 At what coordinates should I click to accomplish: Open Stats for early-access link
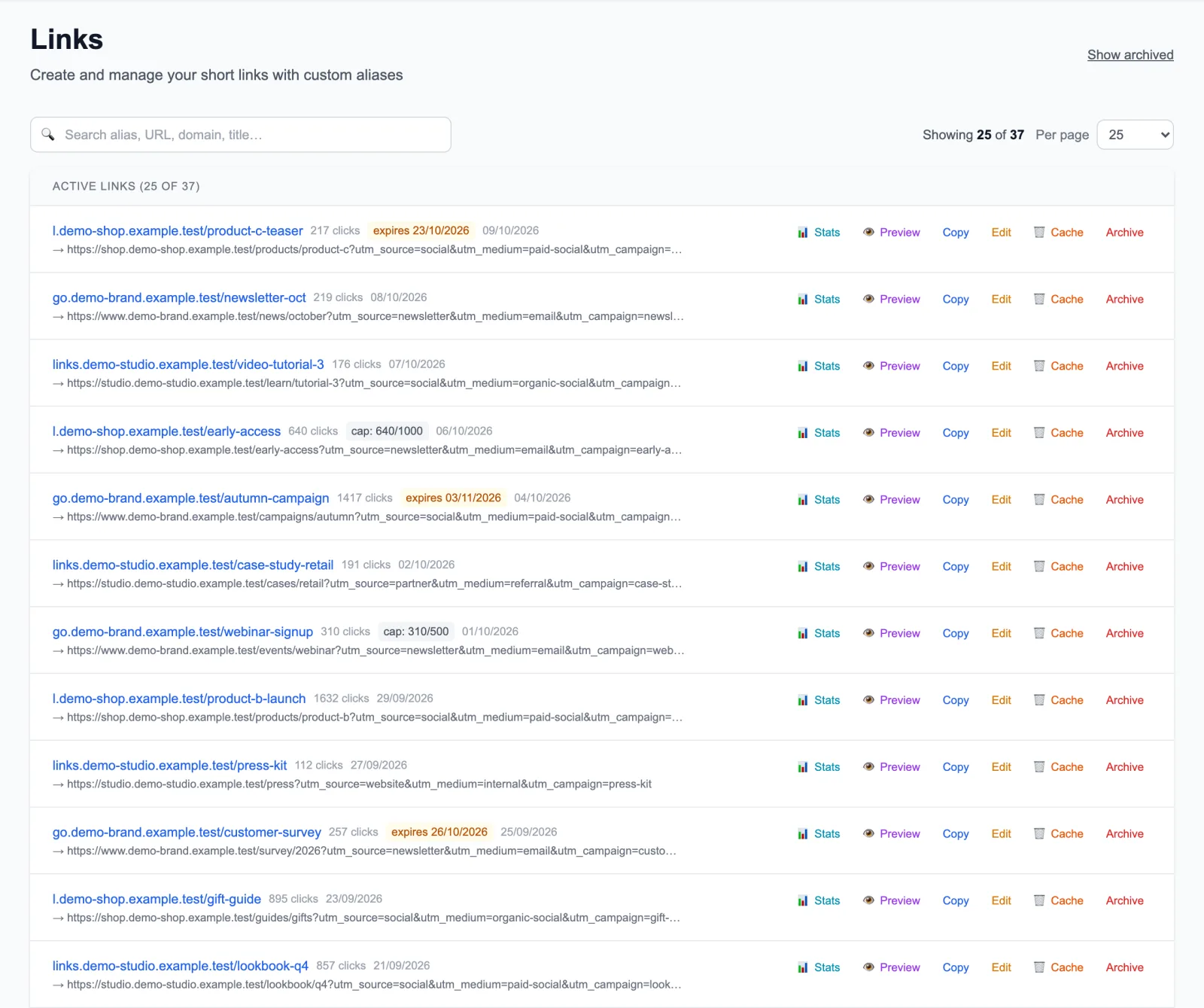click(819, 433)
